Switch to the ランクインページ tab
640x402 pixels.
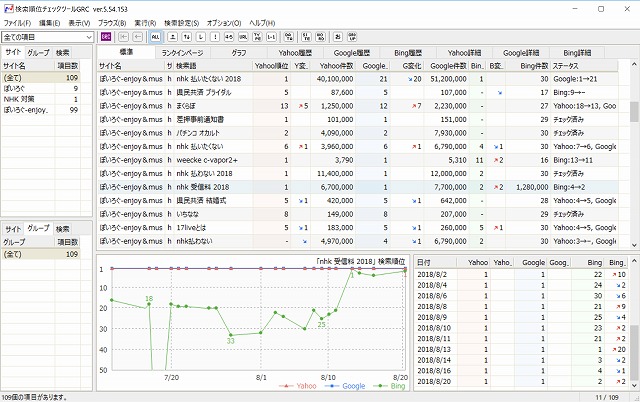(x=182, y=53)
